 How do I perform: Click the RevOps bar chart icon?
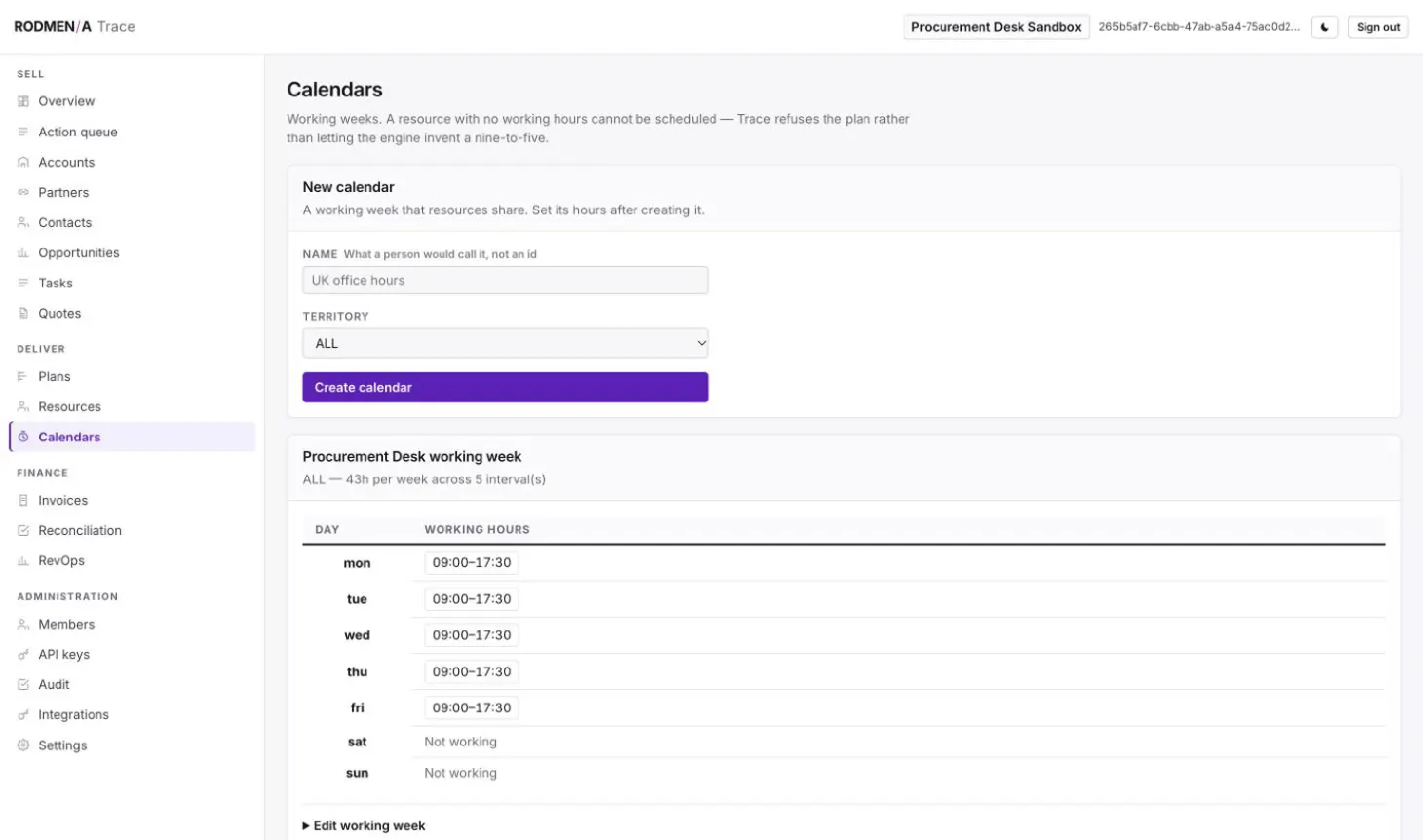click(23, 560)
